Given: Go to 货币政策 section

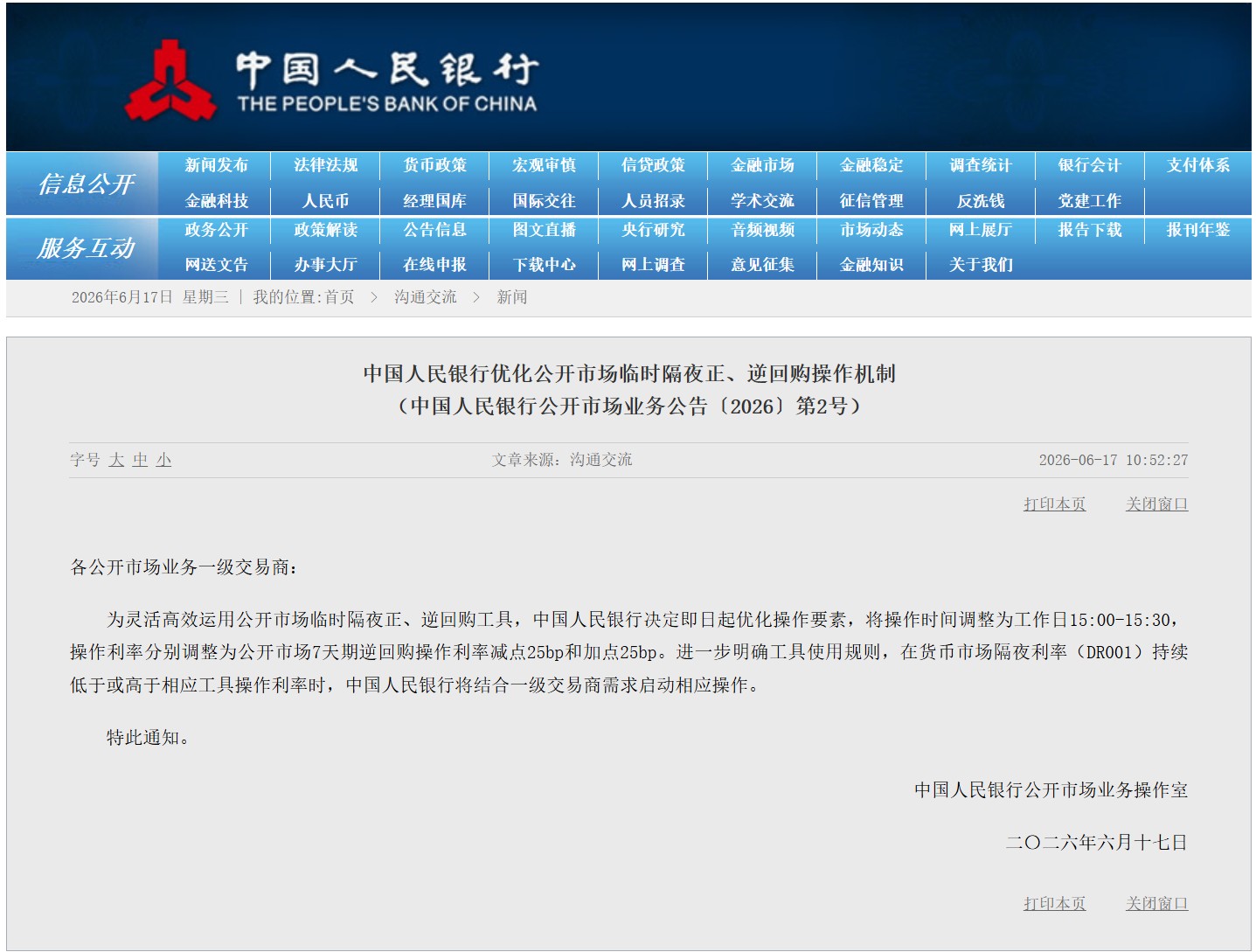Looking at the screenshot, I should coord(435,165).
